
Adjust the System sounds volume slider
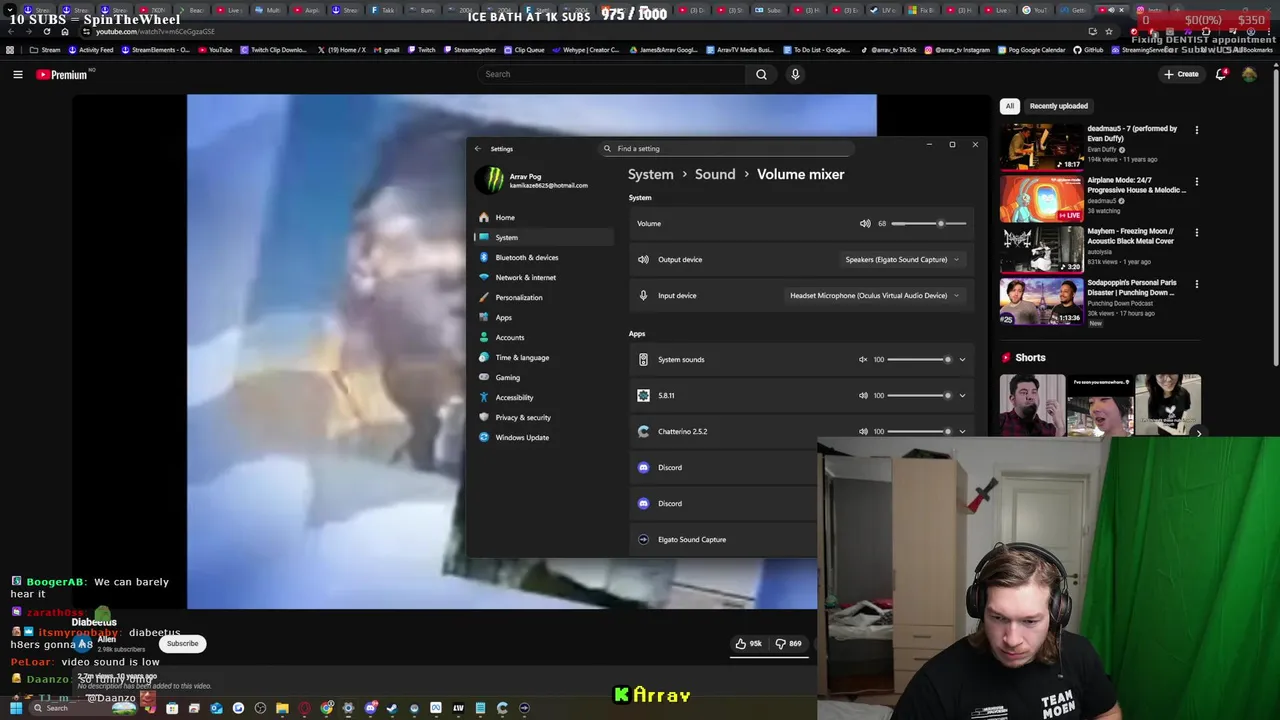point(919,360)
